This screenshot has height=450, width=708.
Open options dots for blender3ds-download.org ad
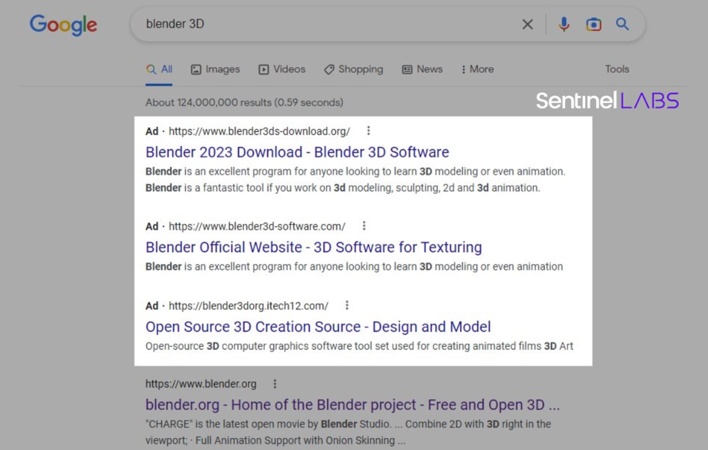point(368,130)
